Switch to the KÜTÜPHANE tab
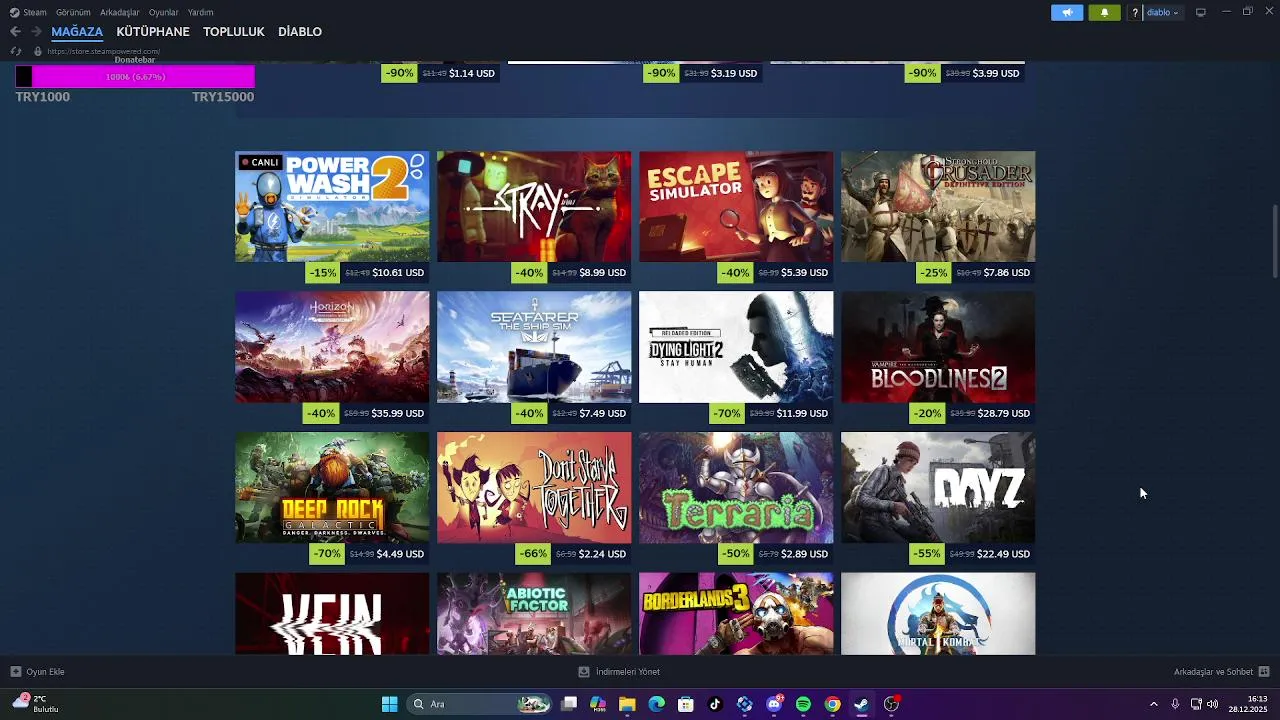 click(153, 32)
